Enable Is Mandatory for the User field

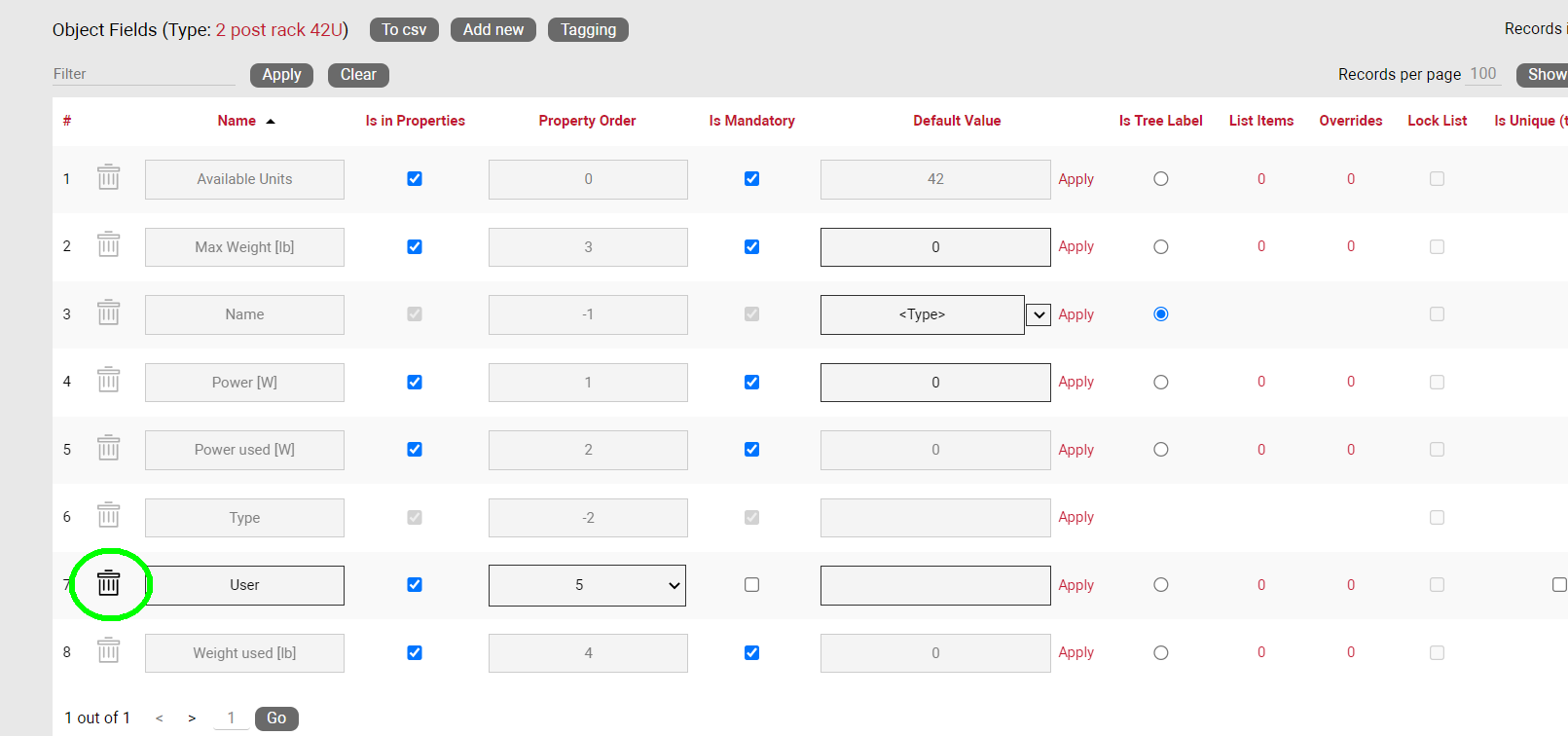[751, 585]
